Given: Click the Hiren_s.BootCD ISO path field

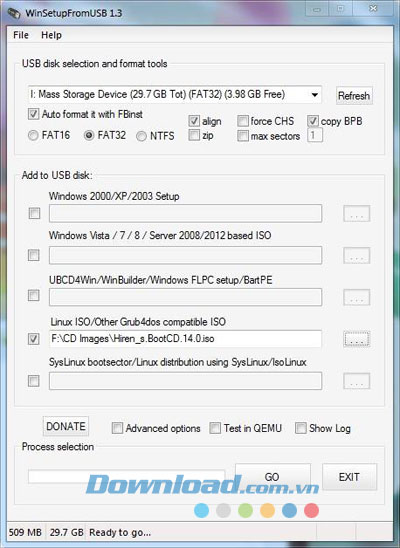Looking at the screenshot, I should (185, 339).
